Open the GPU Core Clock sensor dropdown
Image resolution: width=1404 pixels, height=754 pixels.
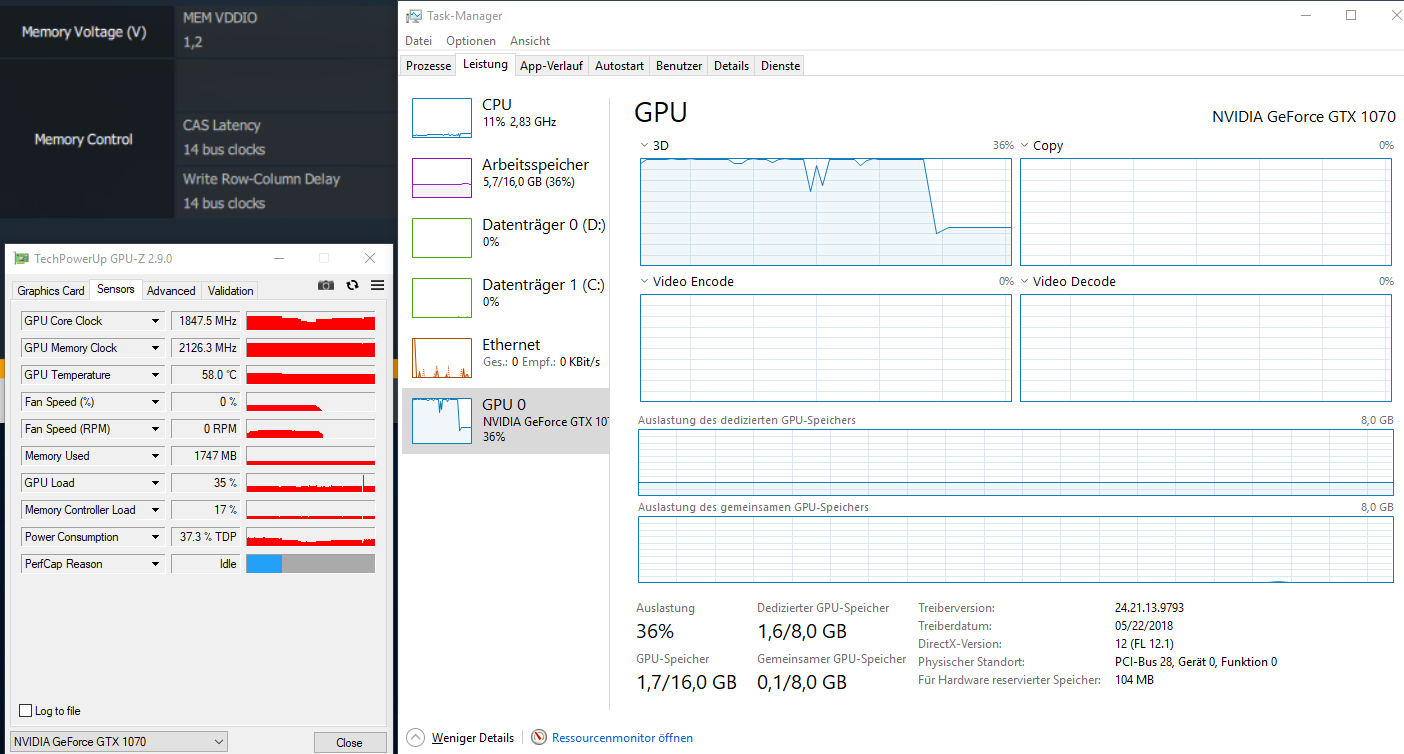tap(155, 321)
